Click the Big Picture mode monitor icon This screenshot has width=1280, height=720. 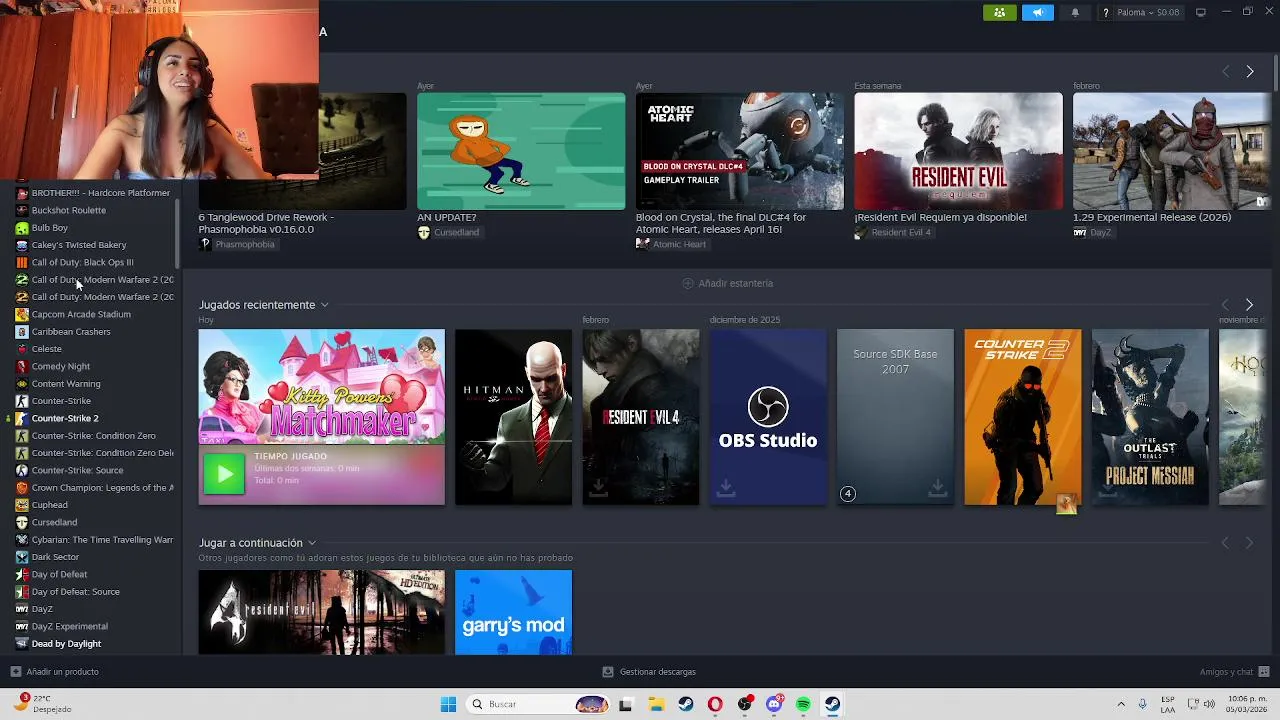(x=1201, y=12)
